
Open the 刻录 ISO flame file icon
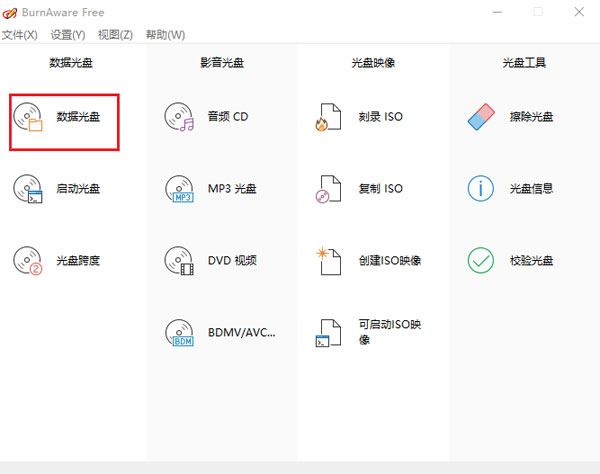click(328, 117)
